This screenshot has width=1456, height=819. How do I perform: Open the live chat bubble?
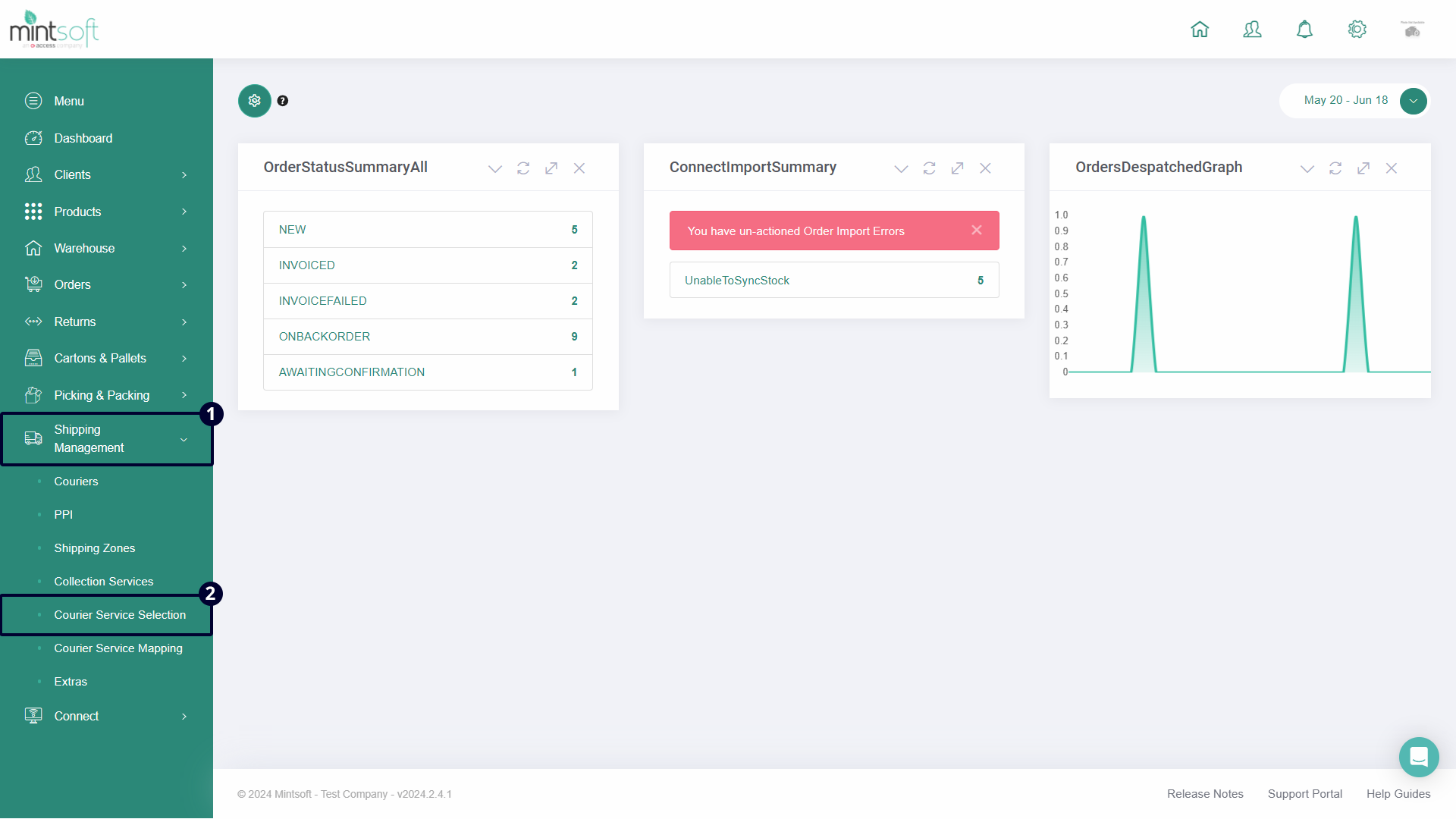[x=1419, y=757]
